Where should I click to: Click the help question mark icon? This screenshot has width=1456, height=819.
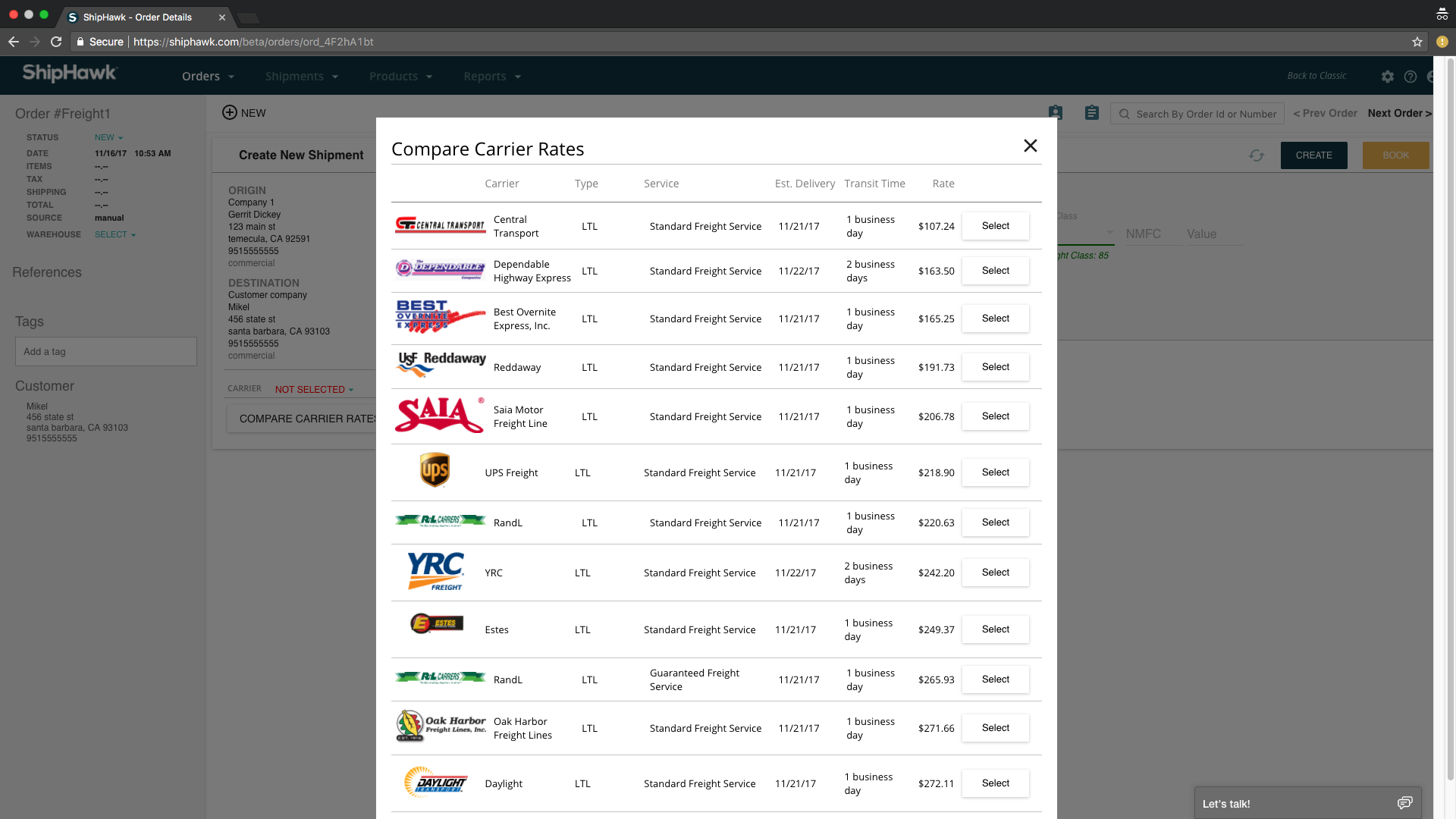click(1410, 76)
